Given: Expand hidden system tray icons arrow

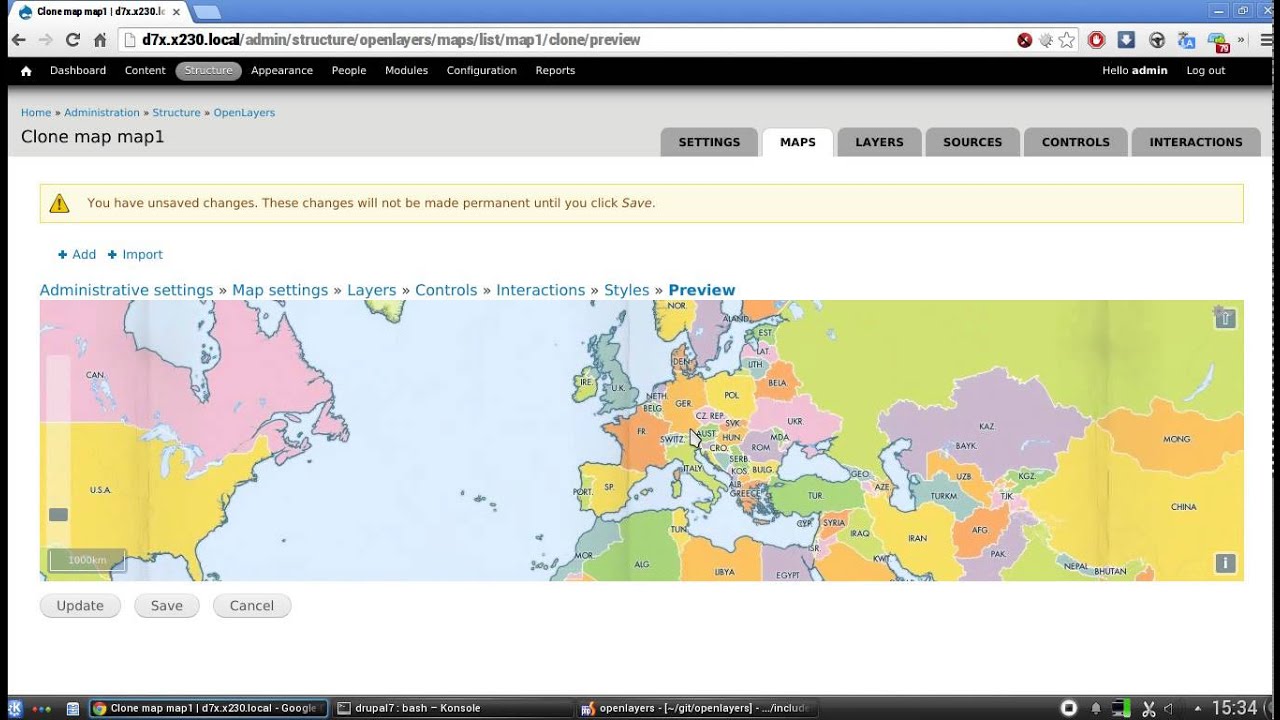Looking at the screenshot, I should 1198,709.
